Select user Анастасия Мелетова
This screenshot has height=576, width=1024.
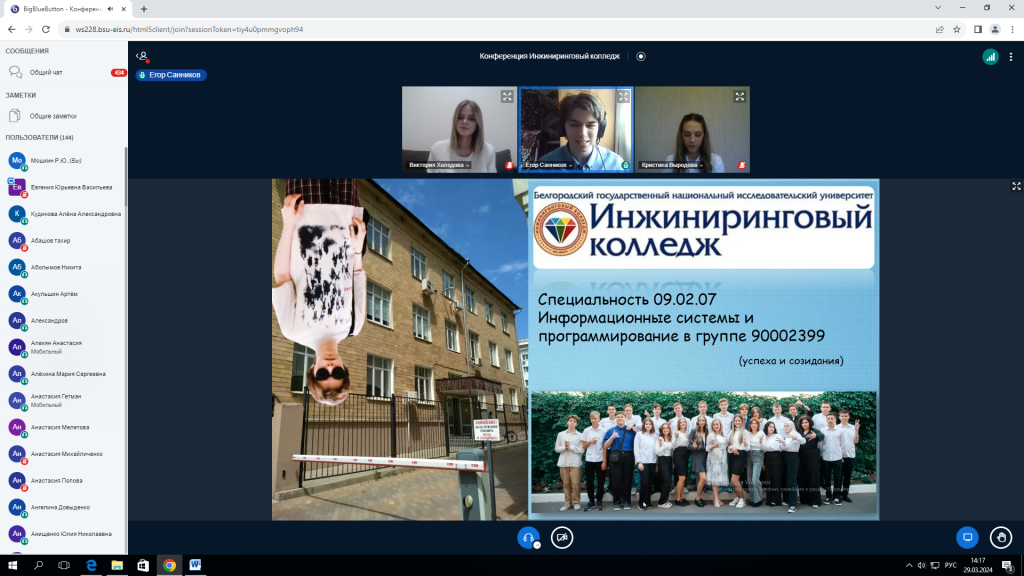(x=63, y=427)
